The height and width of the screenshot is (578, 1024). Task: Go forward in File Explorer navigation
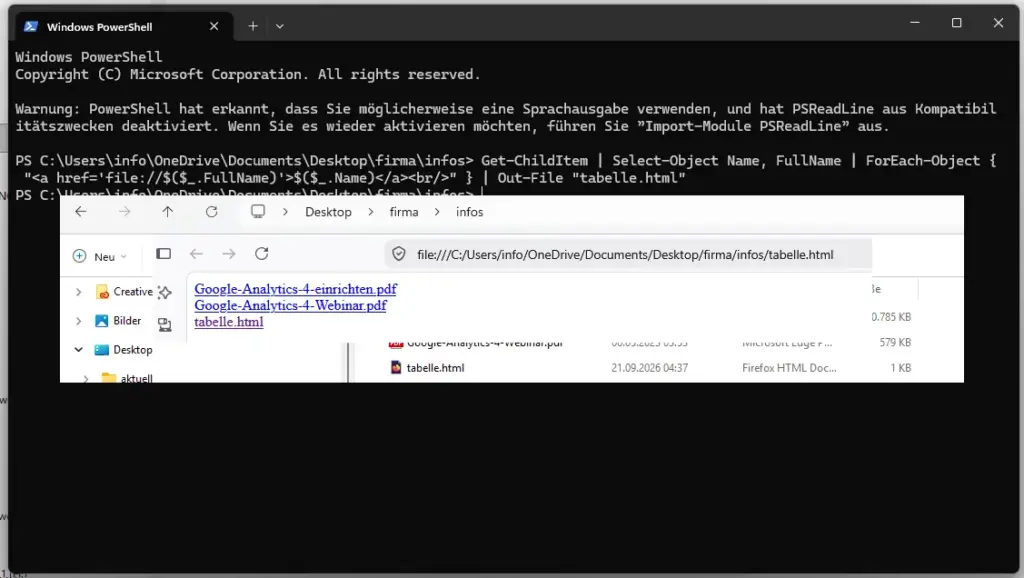tap(125, 212)
